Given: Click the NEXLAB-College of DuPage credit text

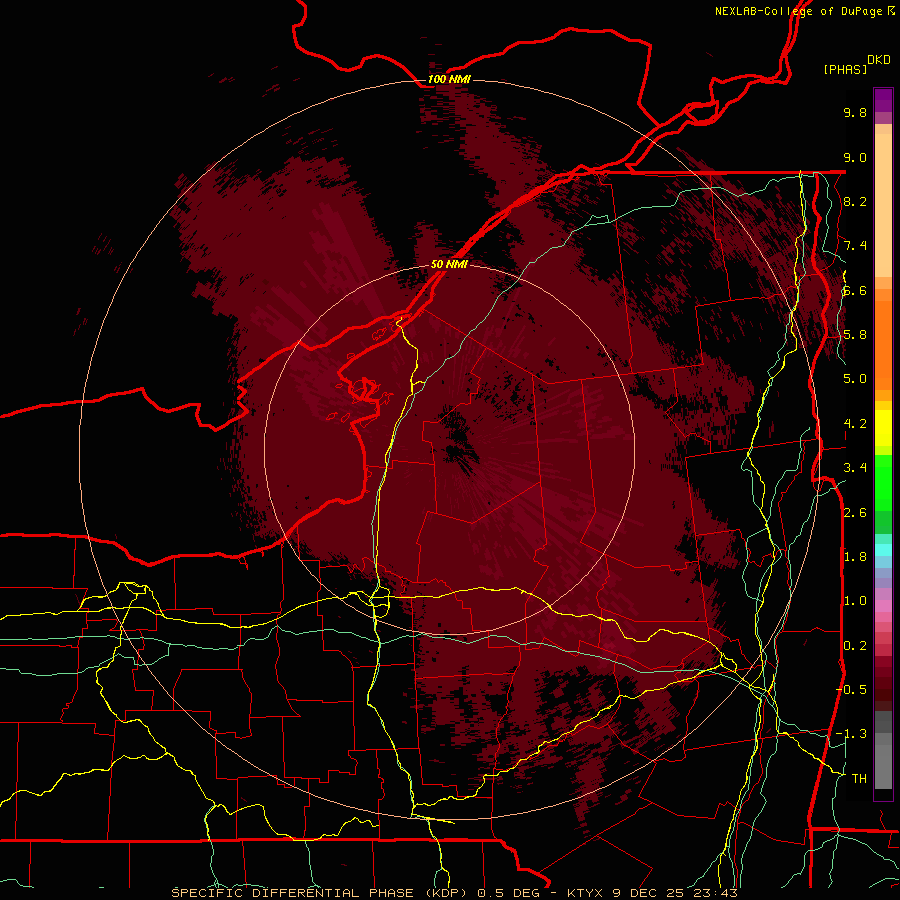Looking at the screenshot, I should pos(798,11).
